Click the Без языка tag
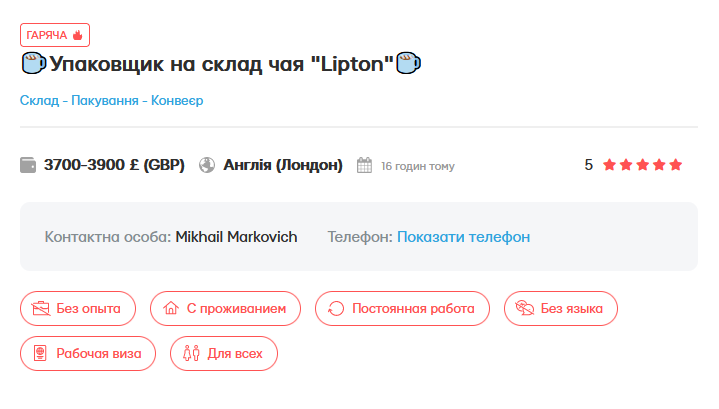This screenshot has width=719, height=409. coord(561,308)
